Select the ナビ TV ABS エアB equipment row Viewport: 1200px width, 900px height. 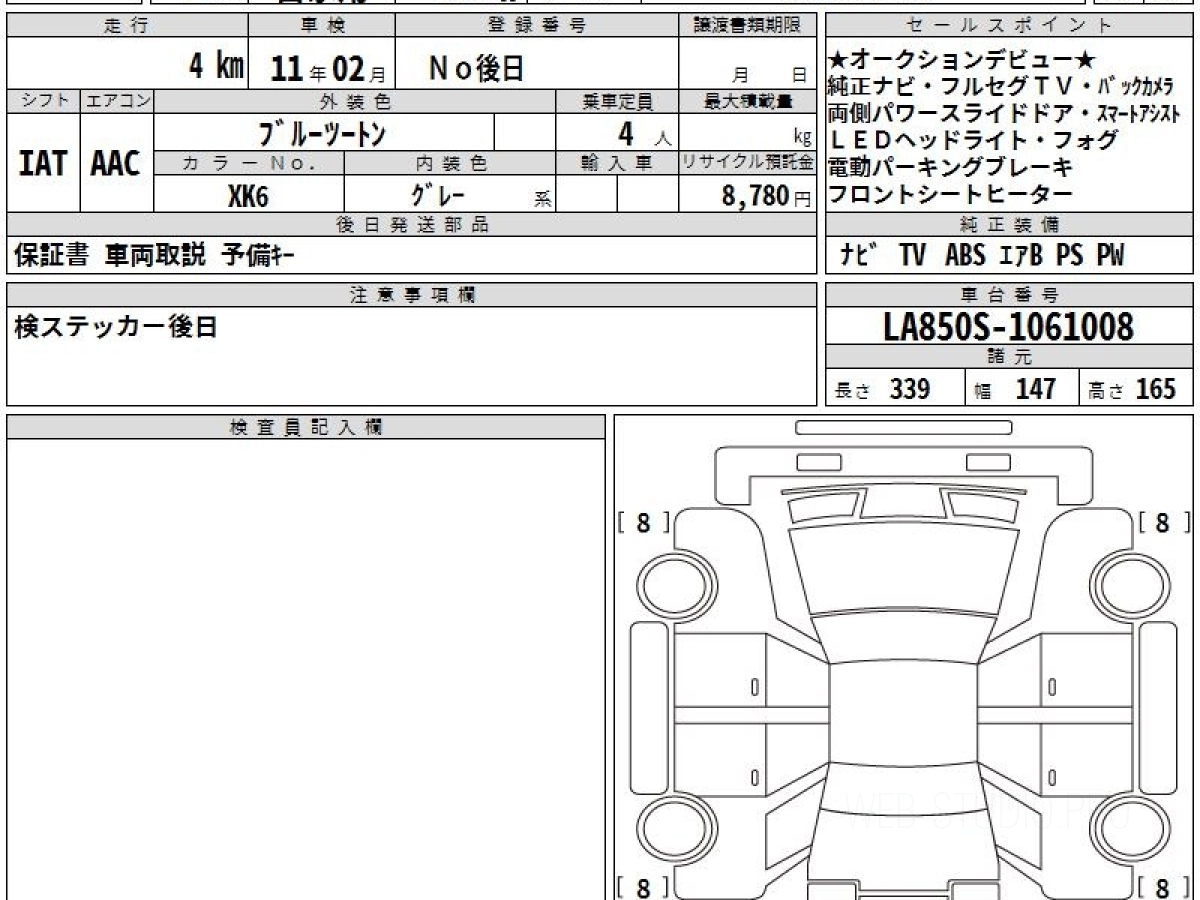click(x=983, y=256)
